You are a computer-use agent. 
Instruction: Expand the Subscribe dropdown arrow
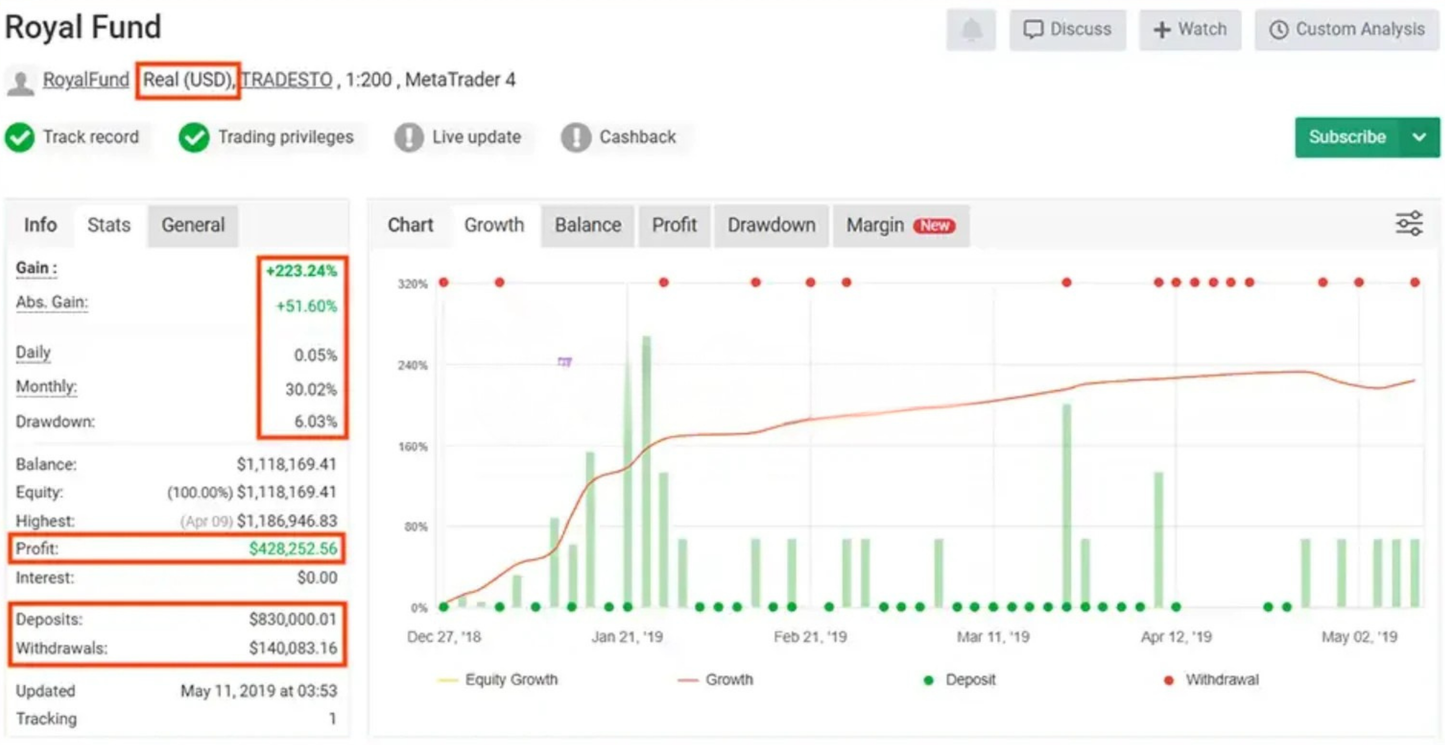1420,137
